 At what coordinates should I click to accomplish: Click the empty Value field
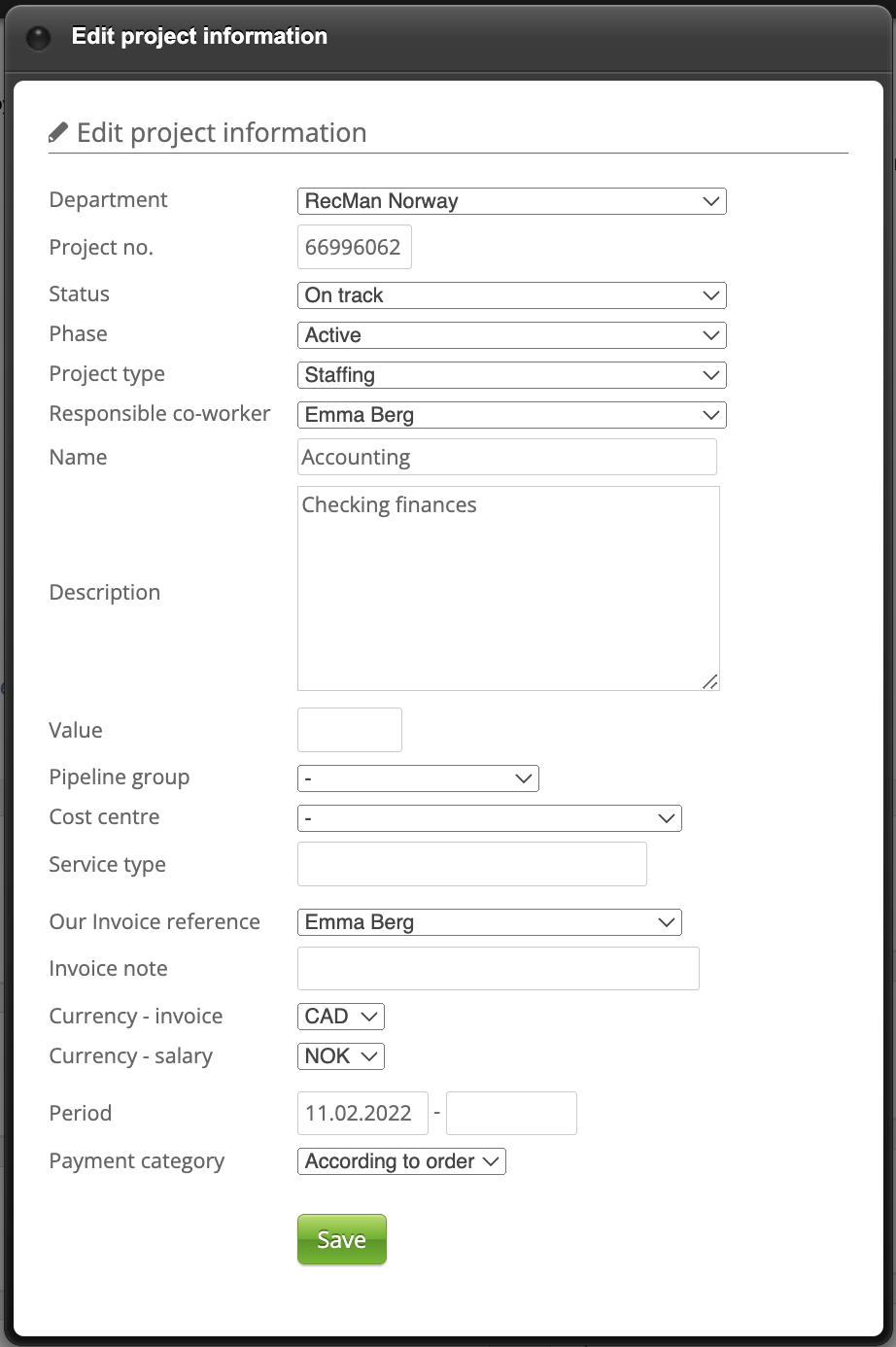349,730
